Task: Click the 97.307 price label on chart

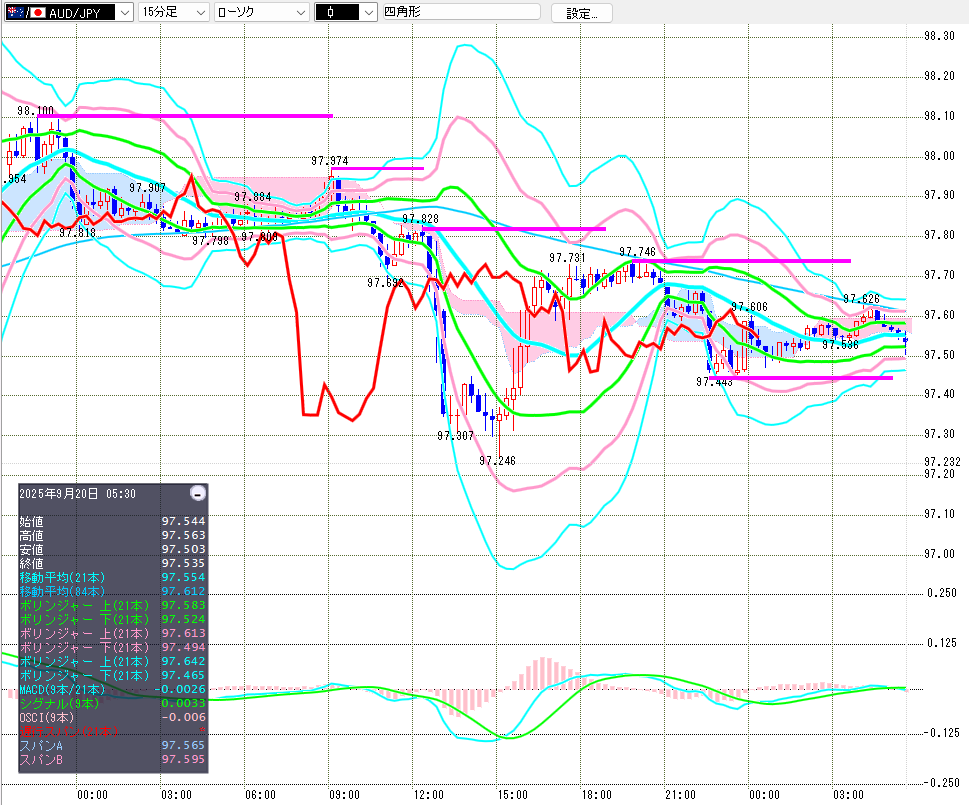Action: (455, 436)
